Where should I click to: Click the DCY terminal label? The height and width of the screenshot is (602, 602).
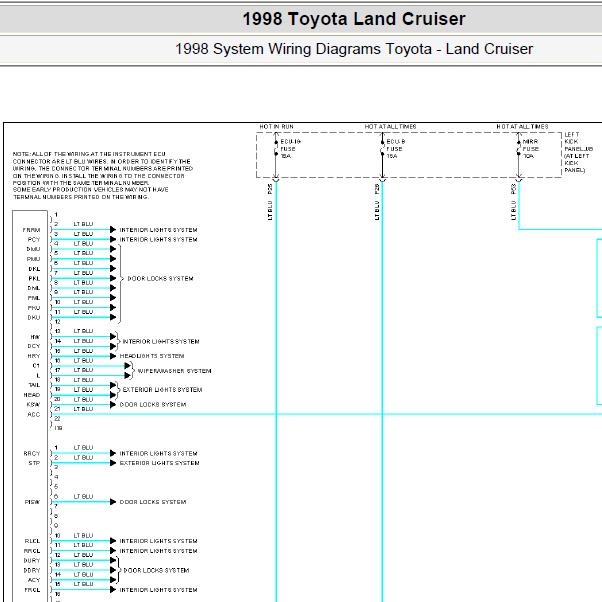pos(34,346)
